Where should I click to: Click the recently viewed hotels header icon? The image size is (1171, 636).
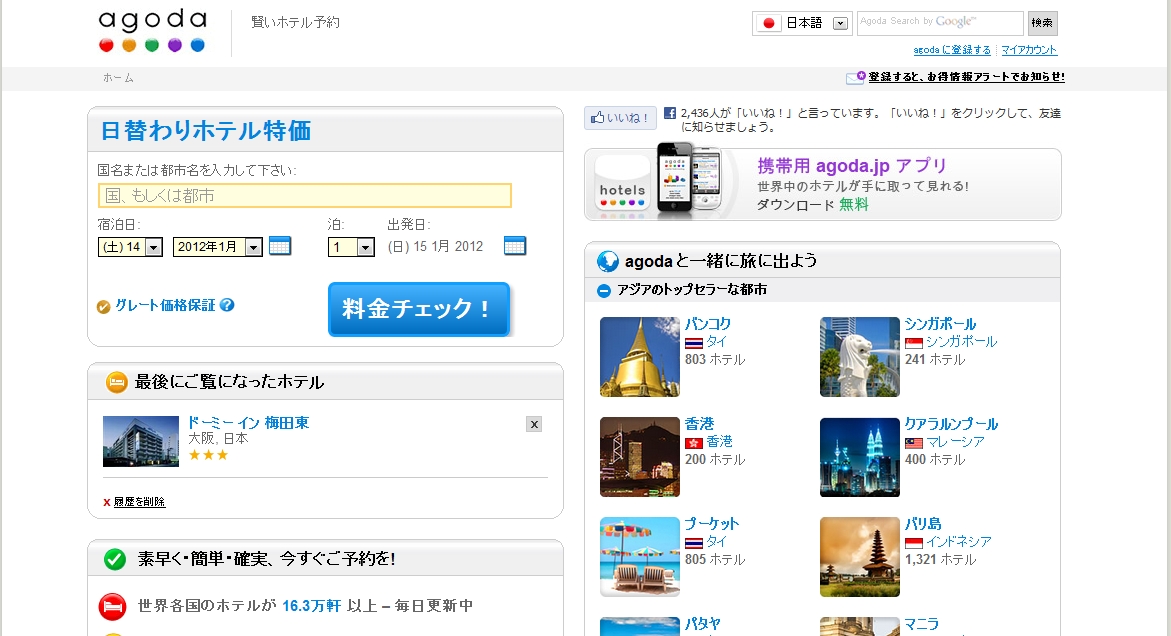[x=117, y=382]
